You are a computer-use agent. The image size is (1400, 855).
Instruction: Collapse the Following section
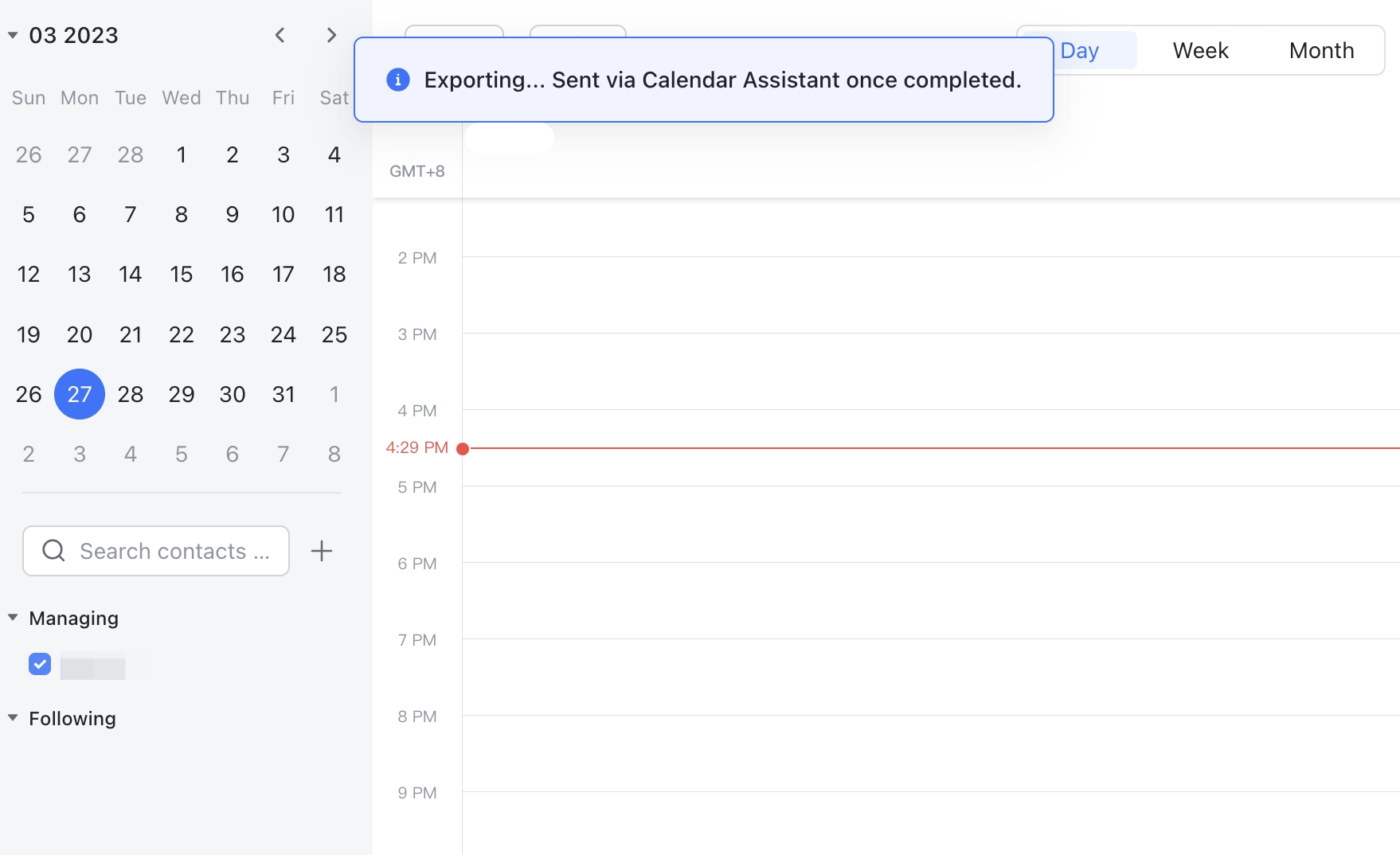(12, 717)
